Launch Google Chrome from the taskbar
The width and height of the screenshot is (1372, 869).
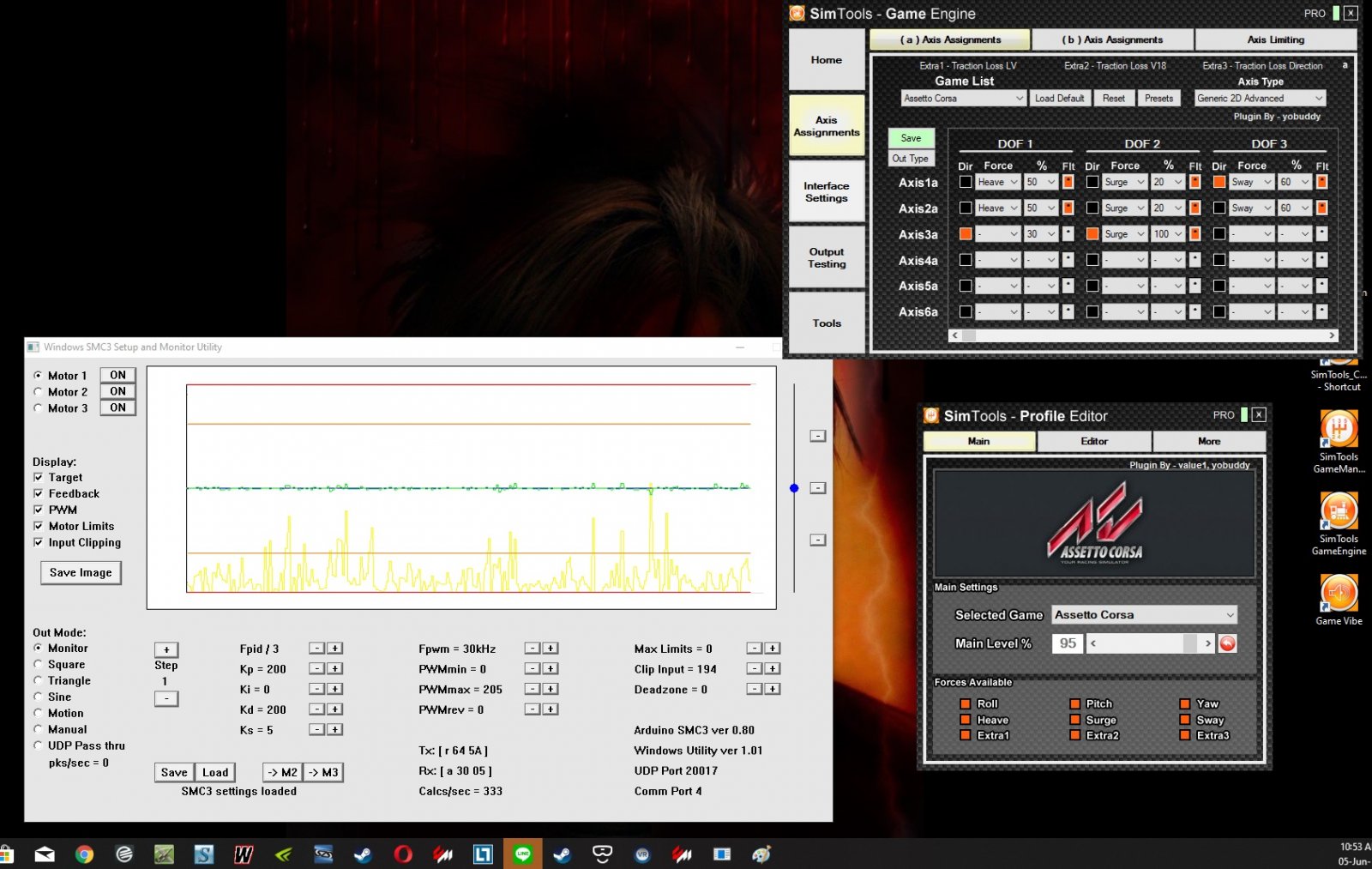click(84, 854)
